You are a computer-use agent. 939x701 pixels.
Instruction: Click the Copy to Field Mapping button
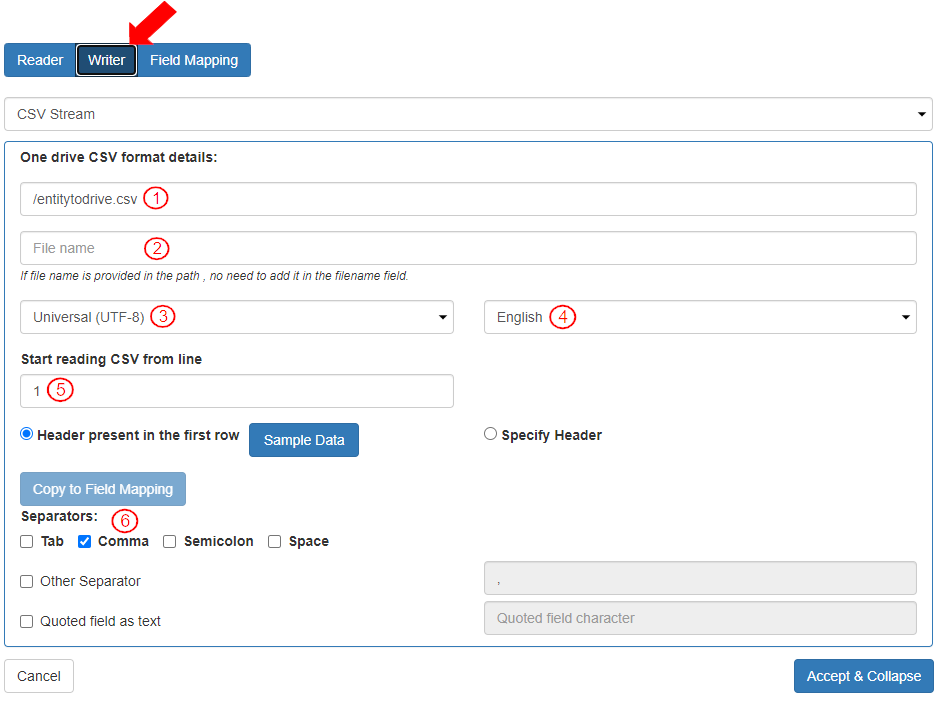103,489
